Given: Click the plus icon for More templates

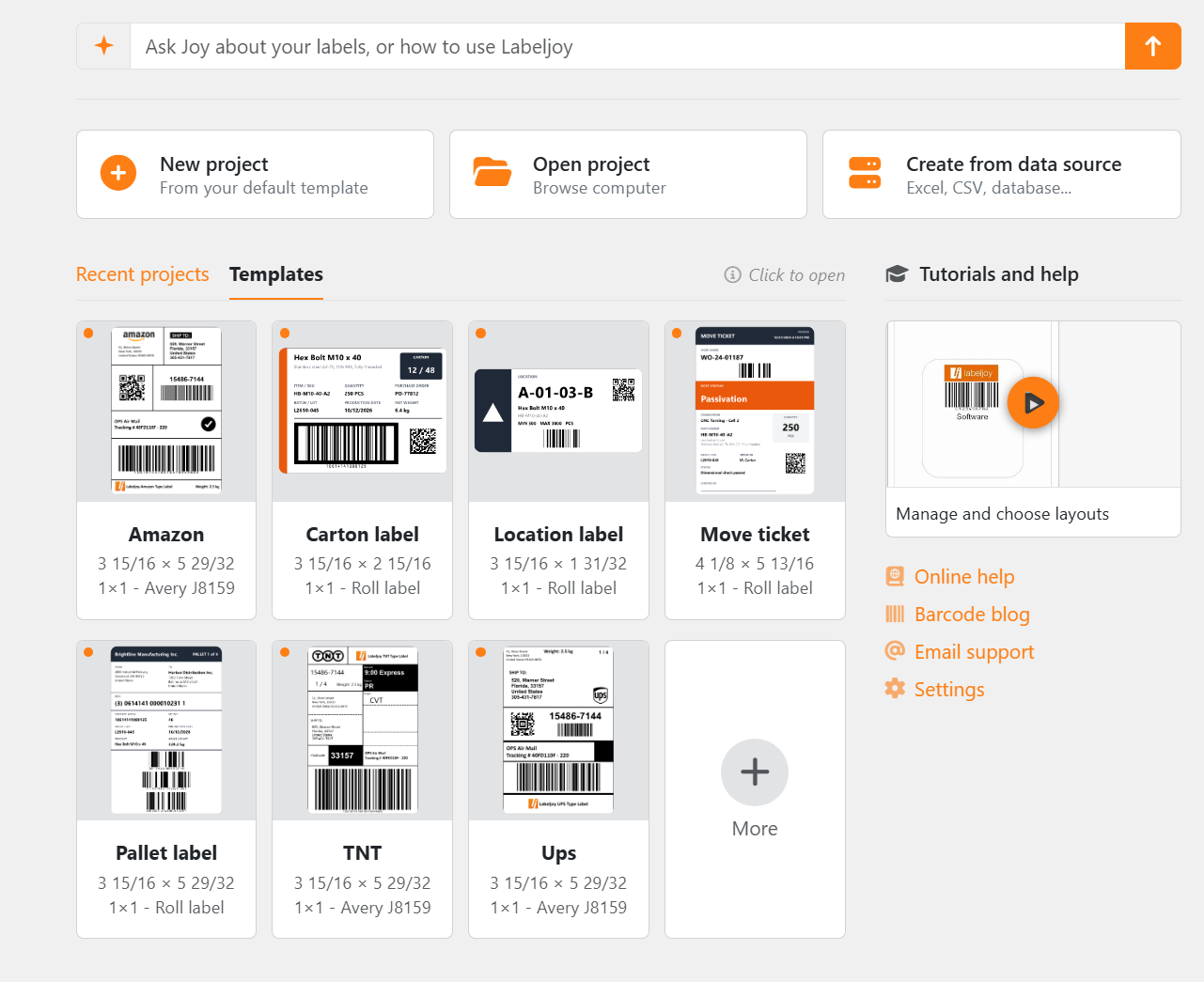Looking at the screenshot, I should 755,772.
